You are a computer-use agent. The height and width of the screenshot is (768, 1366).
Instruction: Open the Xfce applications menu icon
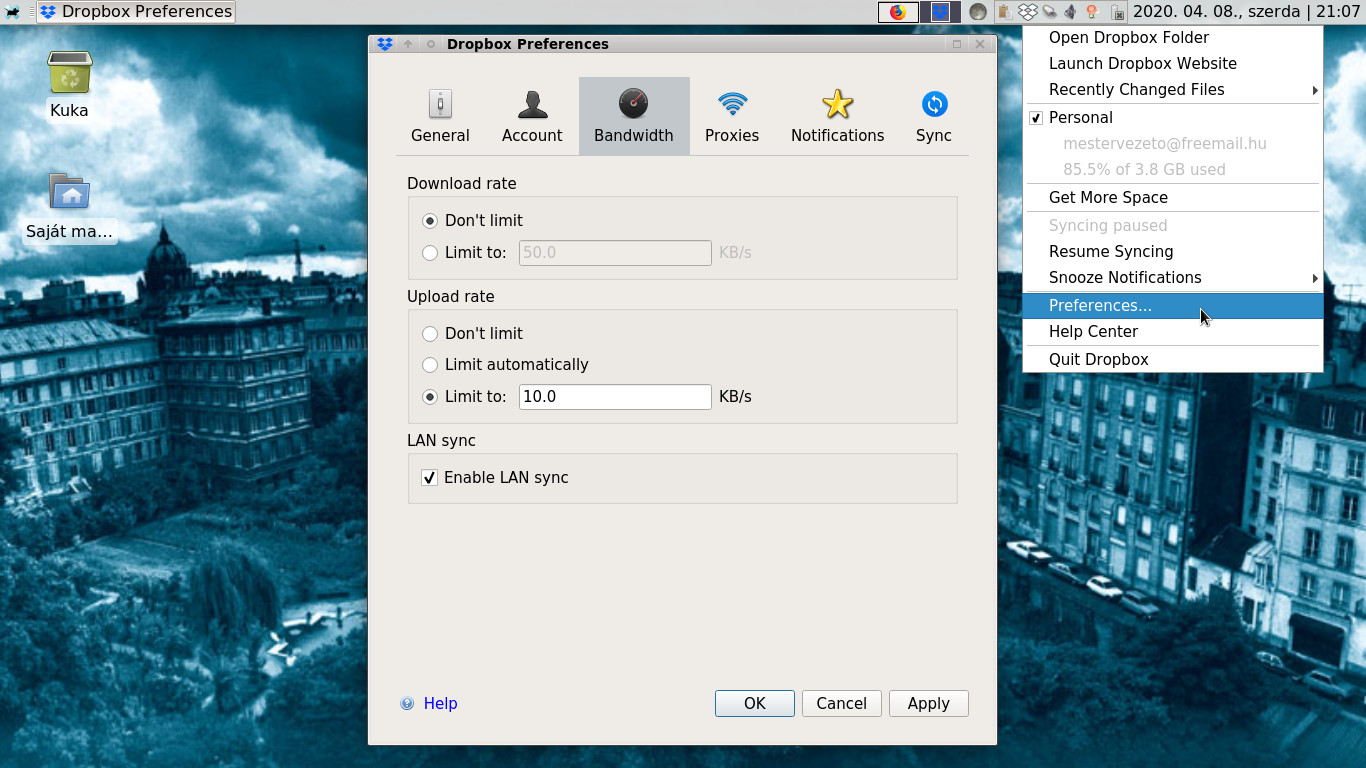tap(13, 12)
